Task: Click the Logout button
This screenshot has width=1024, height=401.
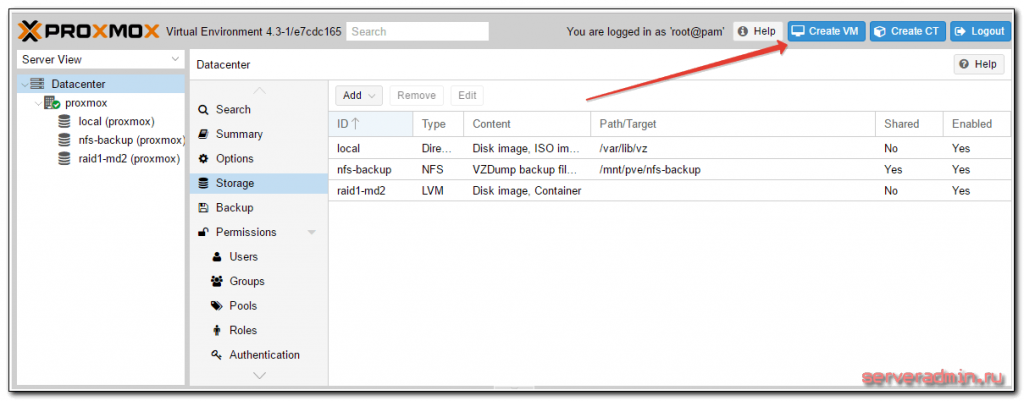Action: tap(979, 31)
